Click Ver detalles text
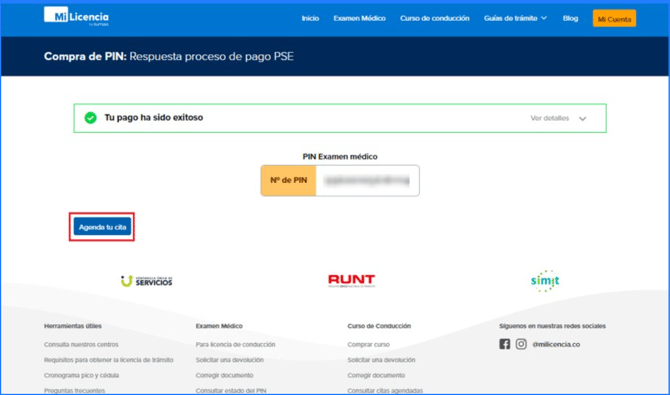This screenshot has width=670, height=395. coord(550,118)
